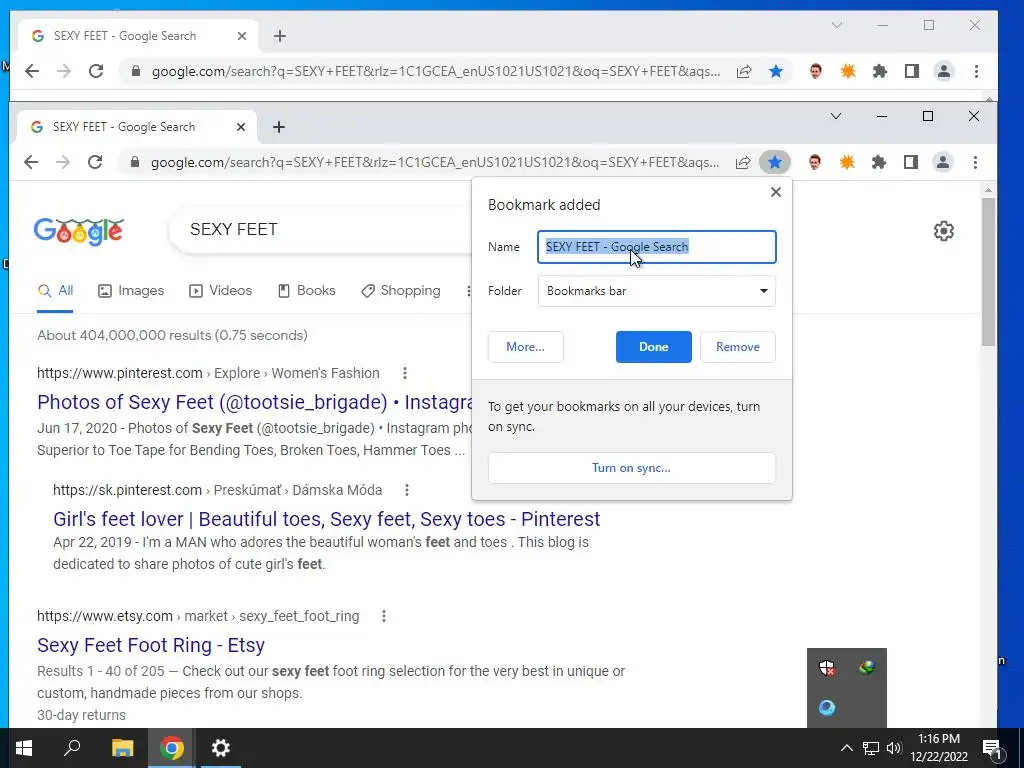1024x768 pixels.
Task: Close the SEXY FEET tab in the front window
Action: point(241,127)
